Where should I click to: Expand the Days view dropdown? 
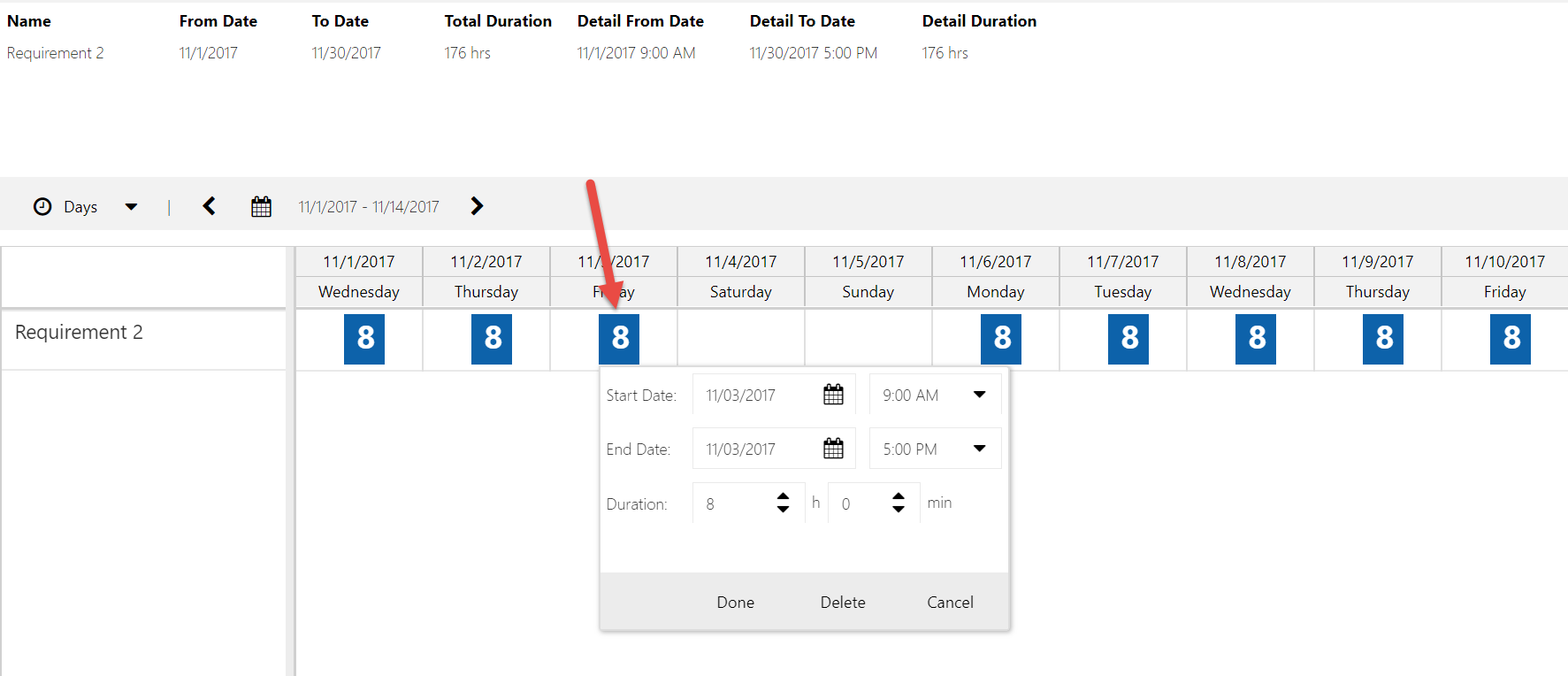pos(131,207)
